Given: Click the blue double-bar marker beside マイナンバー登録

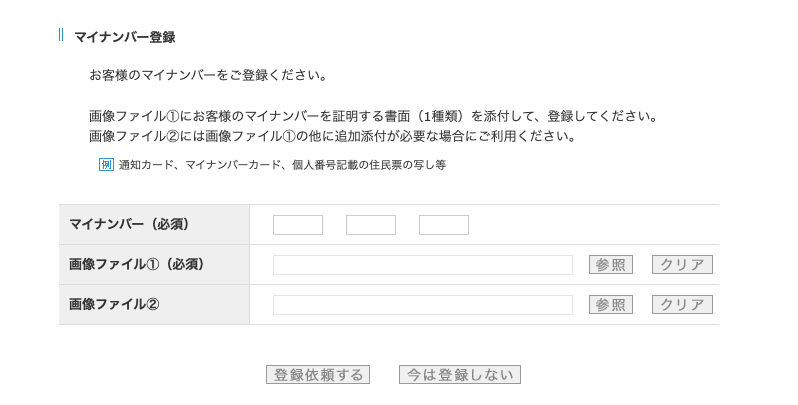Looking at the screenshot, I should 61,35.
